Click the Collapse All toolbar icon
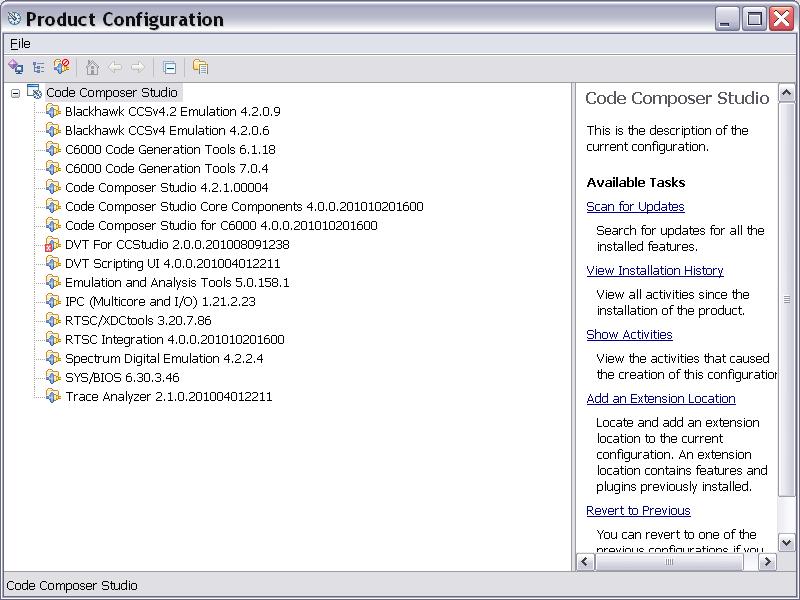Image resolution: width=800 pixels, height=600 pixels. pyautogui.click(x=170, y=67)
